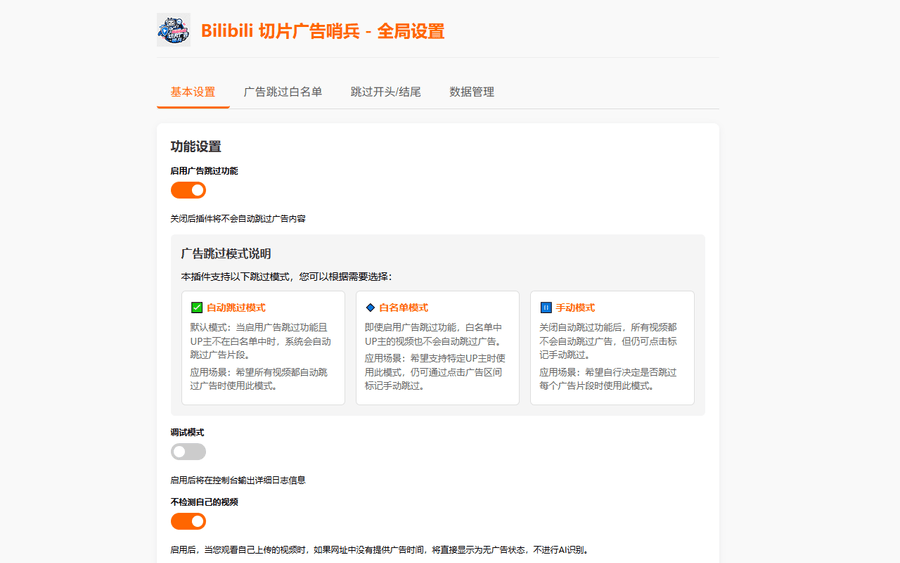The width and height of the screenshot is (900, 563).
Task: Click the 自动跳过模式 card title
Action: tap(236, 308)
